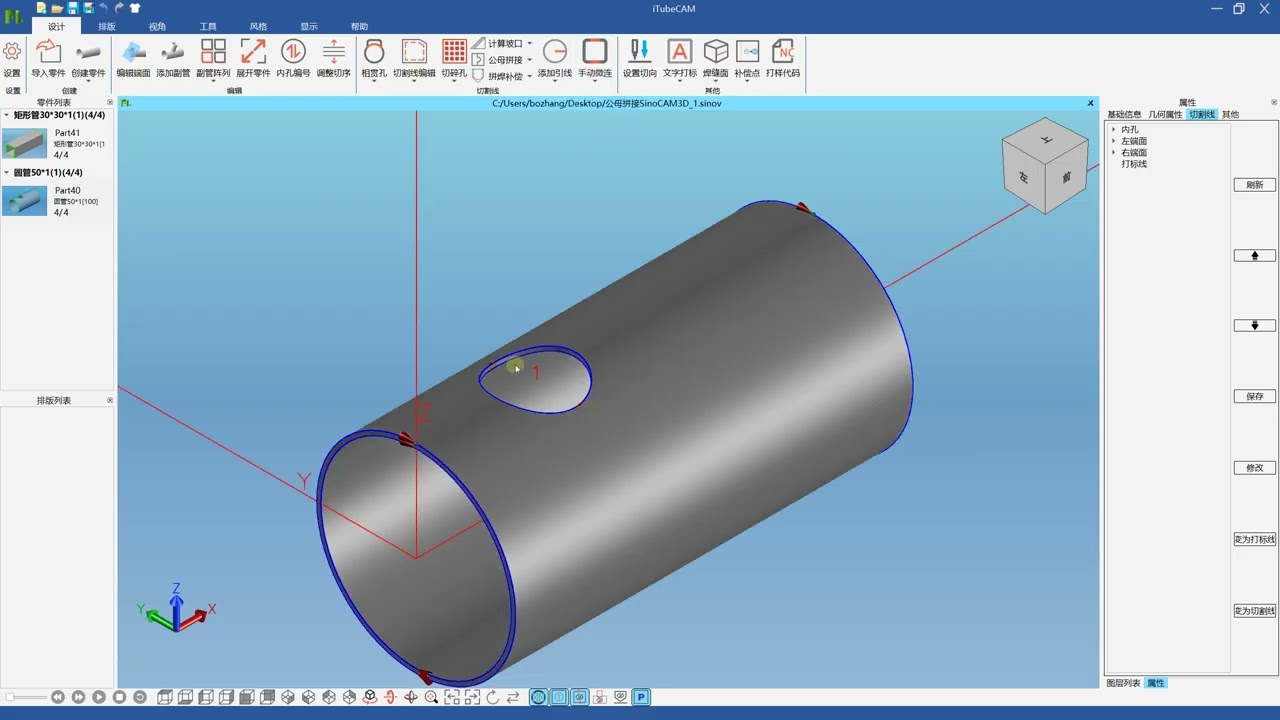1280x720 pixels.
Task: Click the 变为打标线 button
Action: tap(1255, 539)
